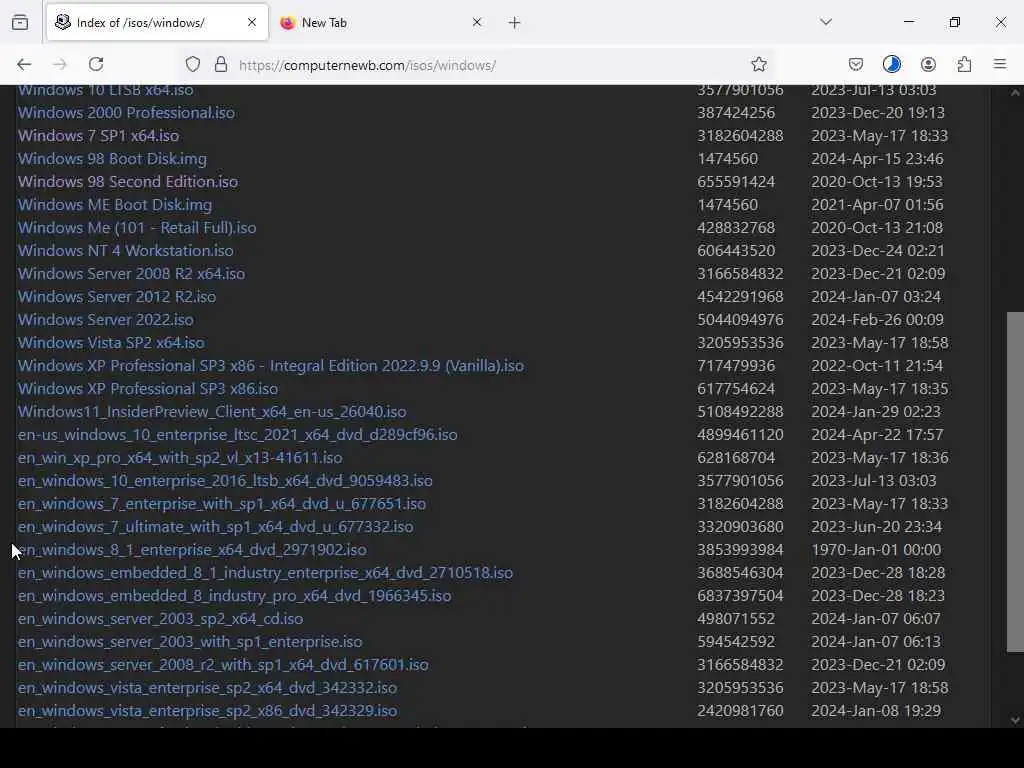
Task: Download en_windows_embedded_8_1_industry_enterprise iso
Action: coord(265,573)
